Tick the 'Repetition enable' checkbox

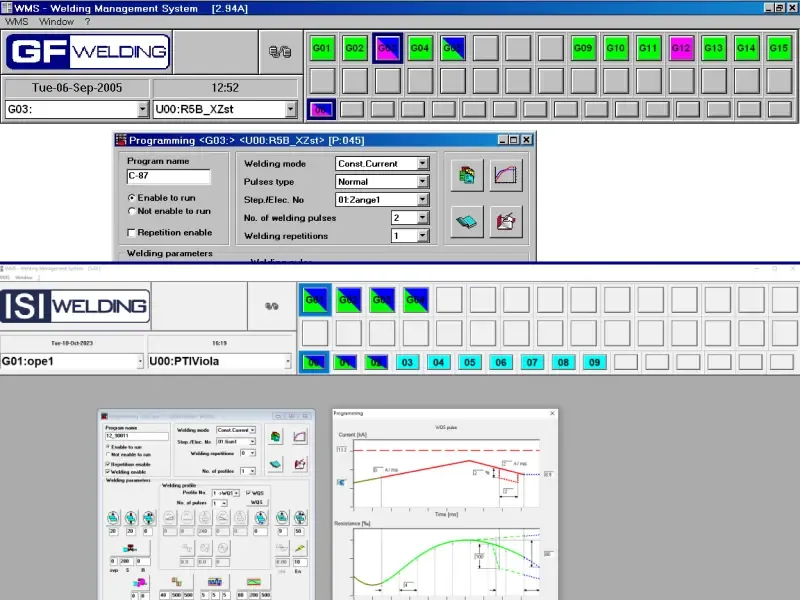[x=132, y=232]
